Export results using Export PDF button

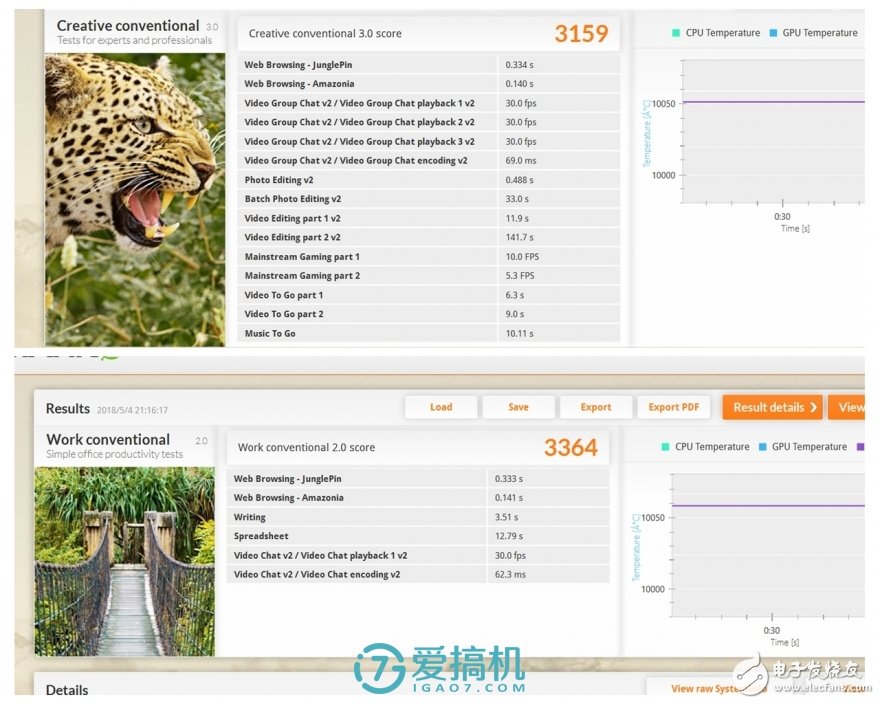click(x=673, y=407)
